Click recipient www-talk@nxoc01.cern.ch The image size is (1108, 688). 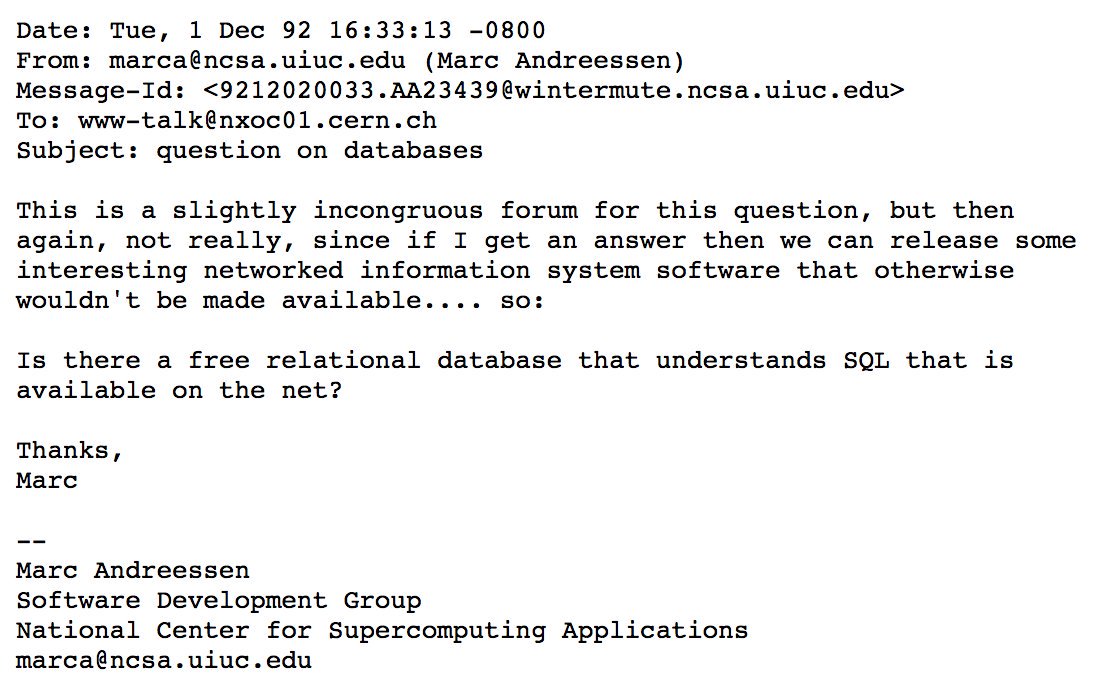(x=257, y=121)
